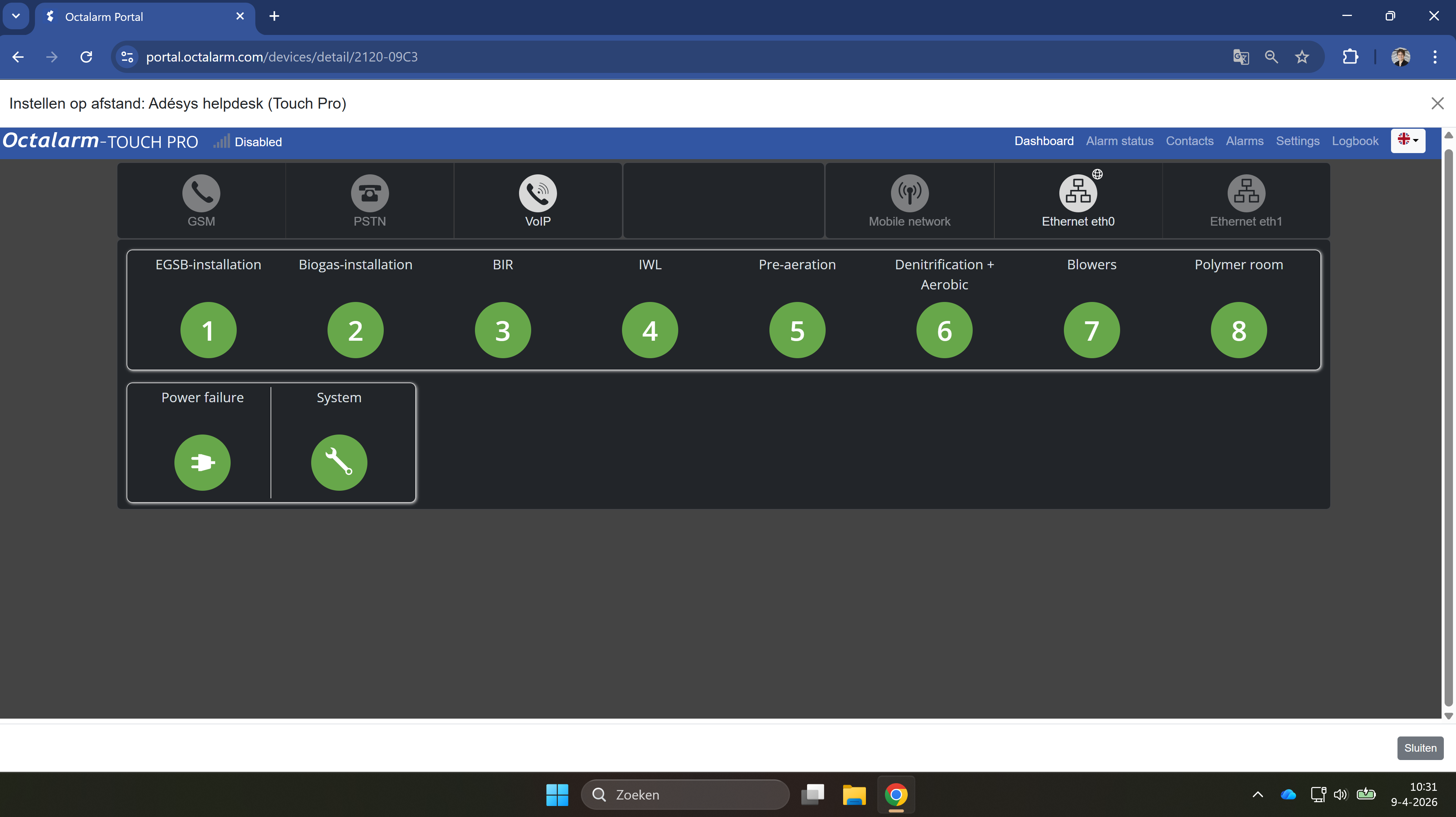Expand the browser tab search dropdown
Image resolution: width=1456 pixels, height=817 pixels.
(x=16, y=16)
